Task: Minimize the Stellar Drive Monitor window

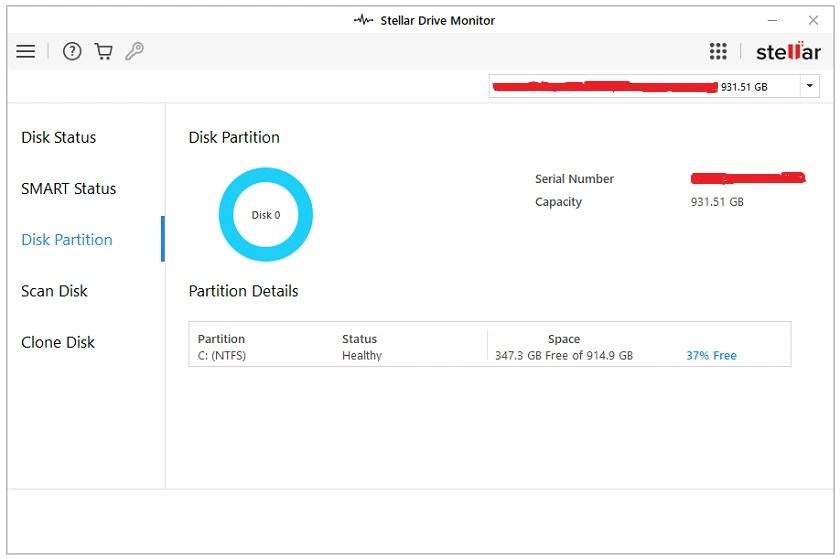Action: [772, 20]
